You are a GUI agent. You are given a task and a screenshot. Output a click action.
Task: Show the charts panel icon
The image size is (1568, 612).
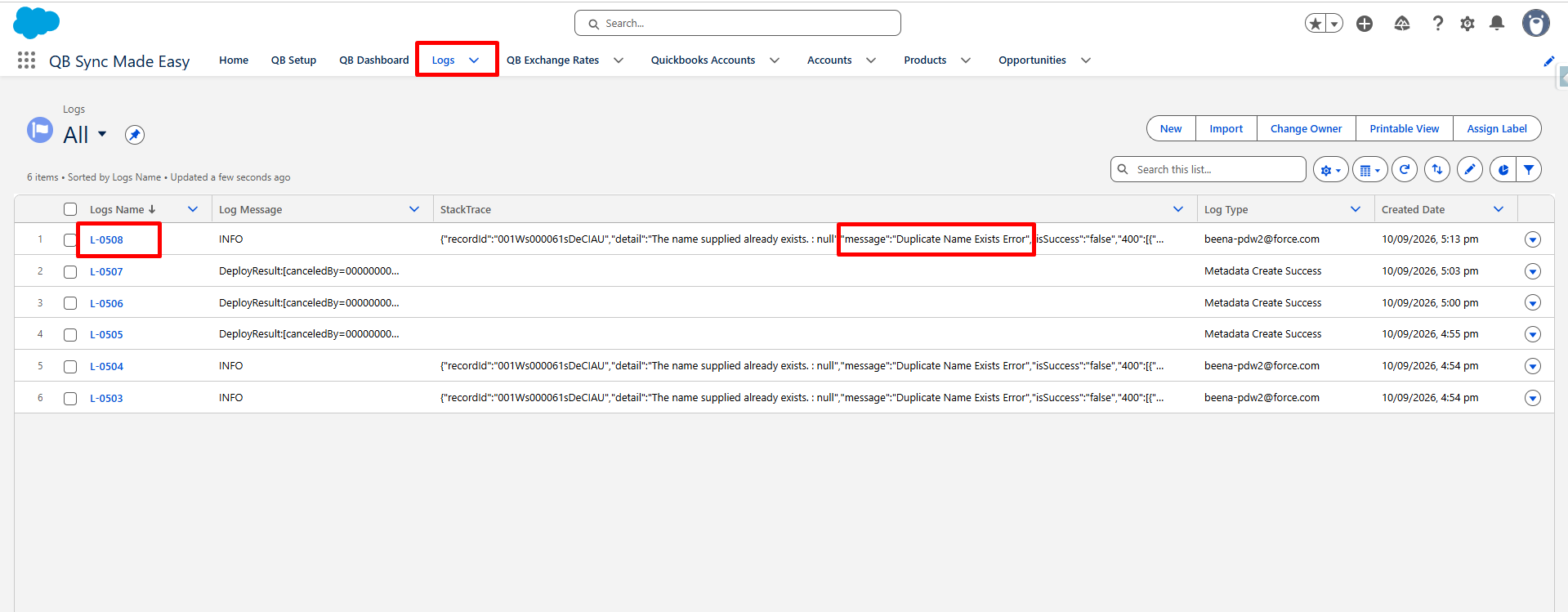coord(1503,170)
